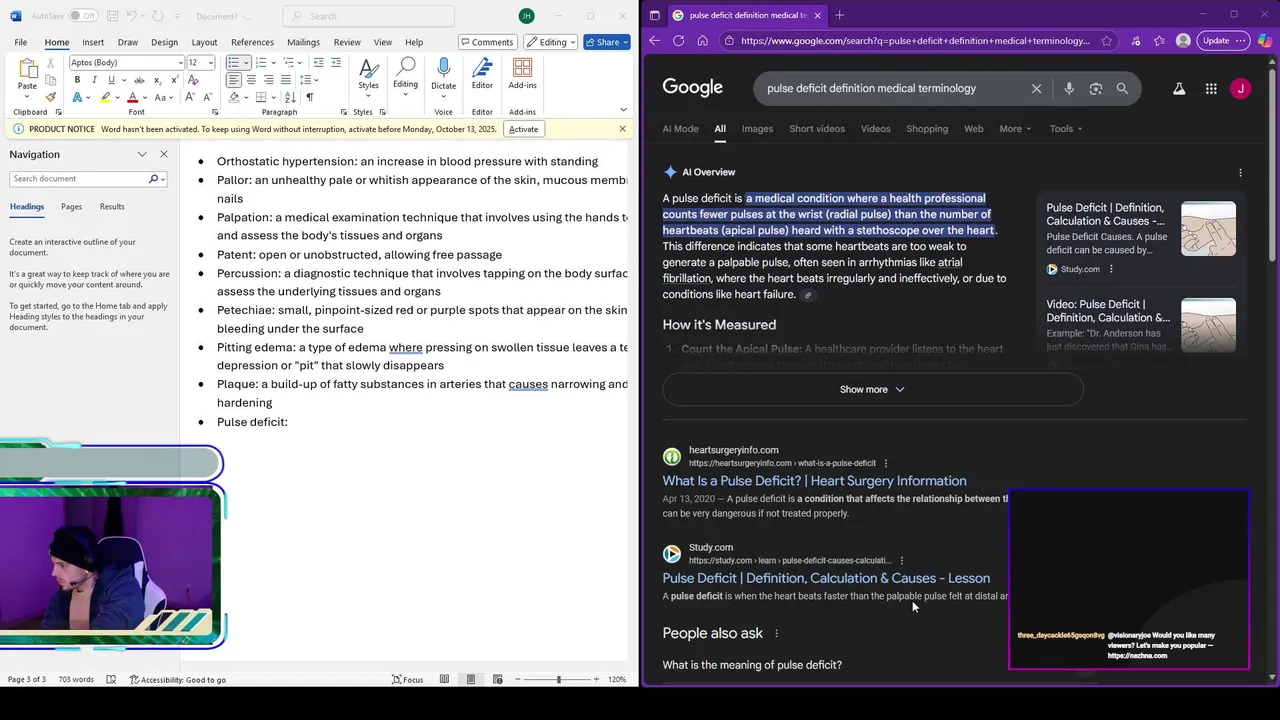Switch to Print Layout view in status bar
This screenshot has width=1280, height=720.
click(471, 680)
